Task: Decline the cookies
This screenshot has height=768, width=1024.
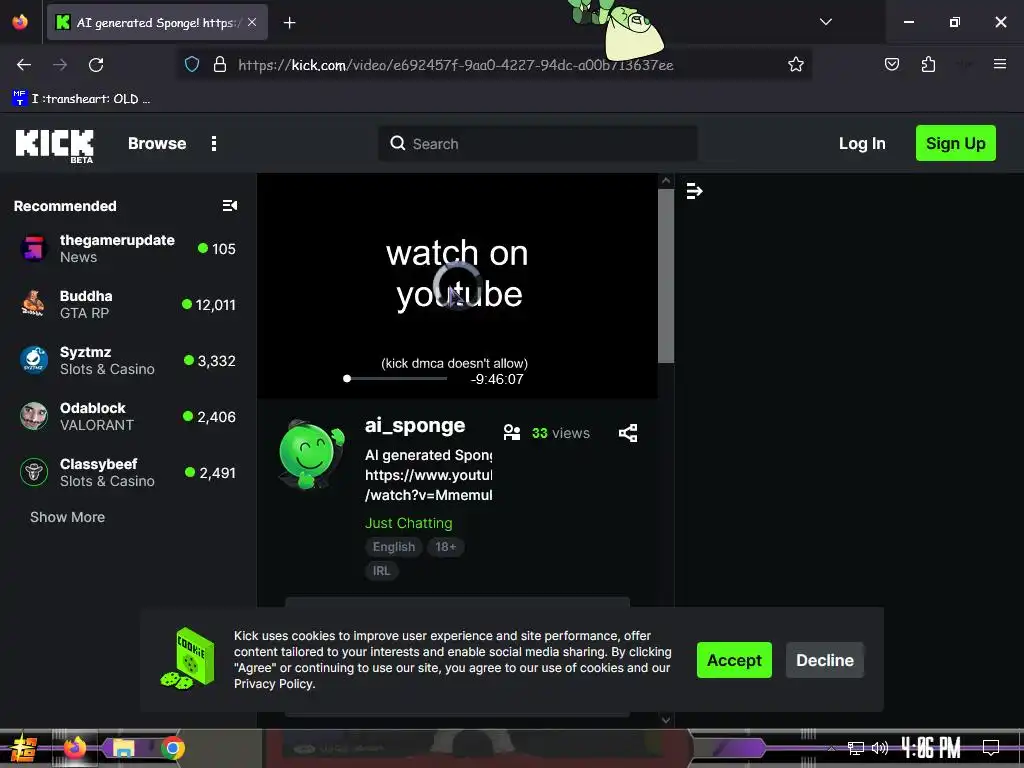Action: pyautogui.click(x=825, y=660)
